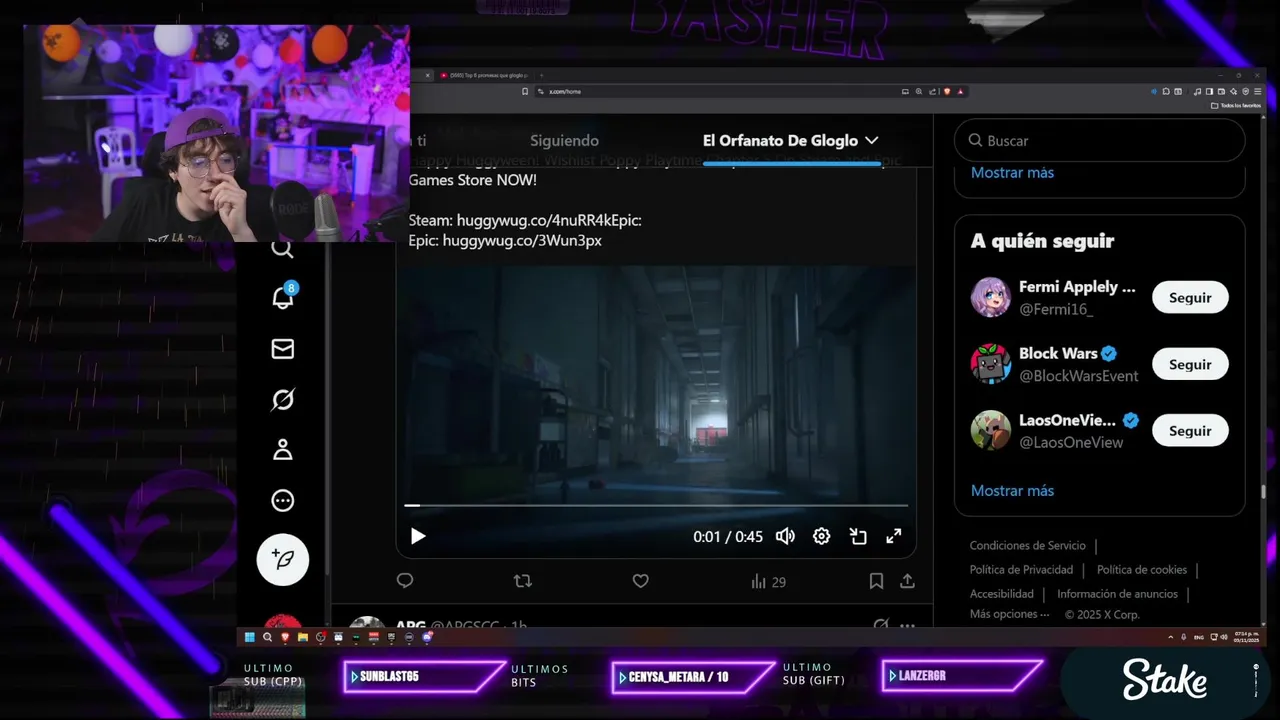Open Grok icon on the APG post
The width and height of the screenshot is (1280, 720).
click(881, 625)
